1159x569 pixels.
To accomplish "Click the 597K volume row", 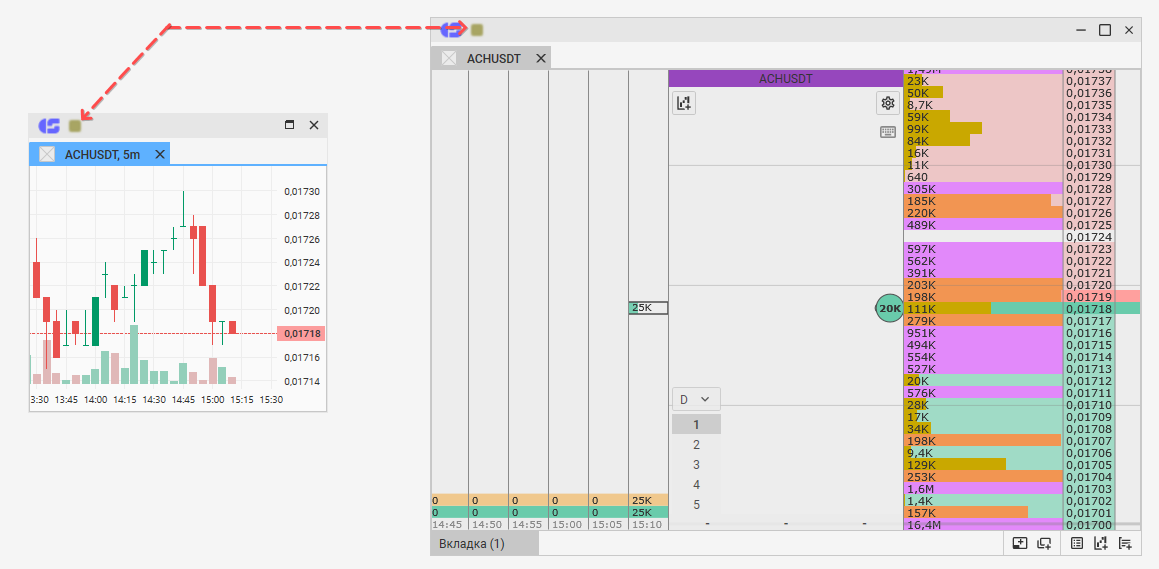I will pos(983,249).
